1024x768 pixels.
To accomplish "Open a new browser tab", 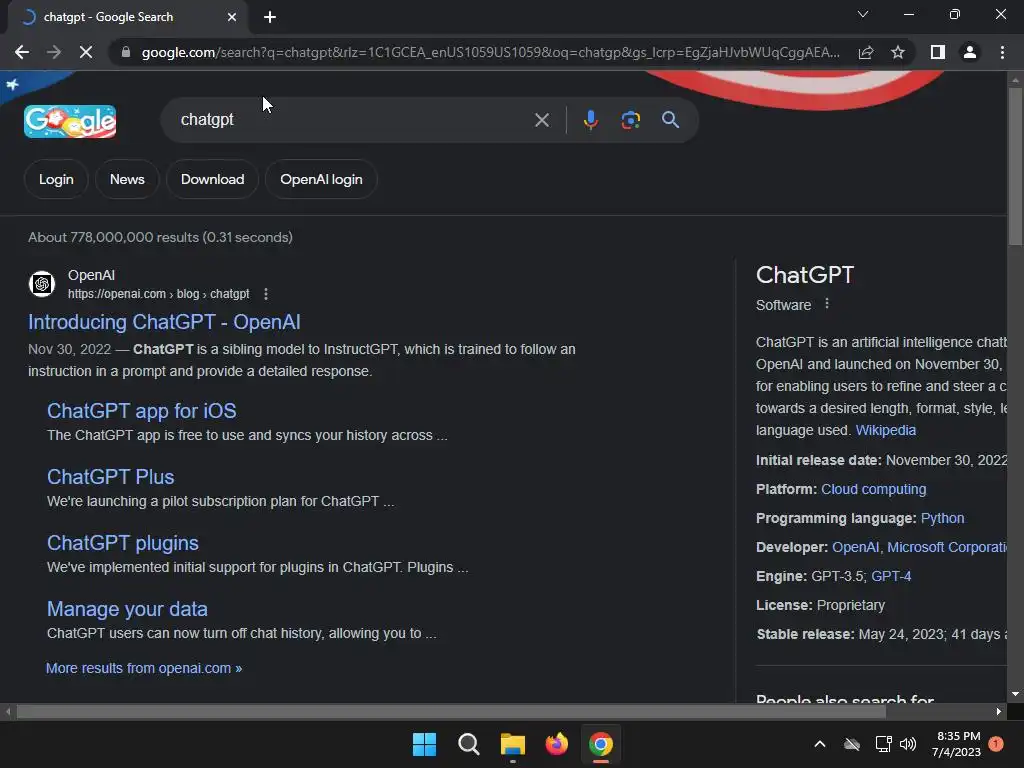I will tap(270, 17).
